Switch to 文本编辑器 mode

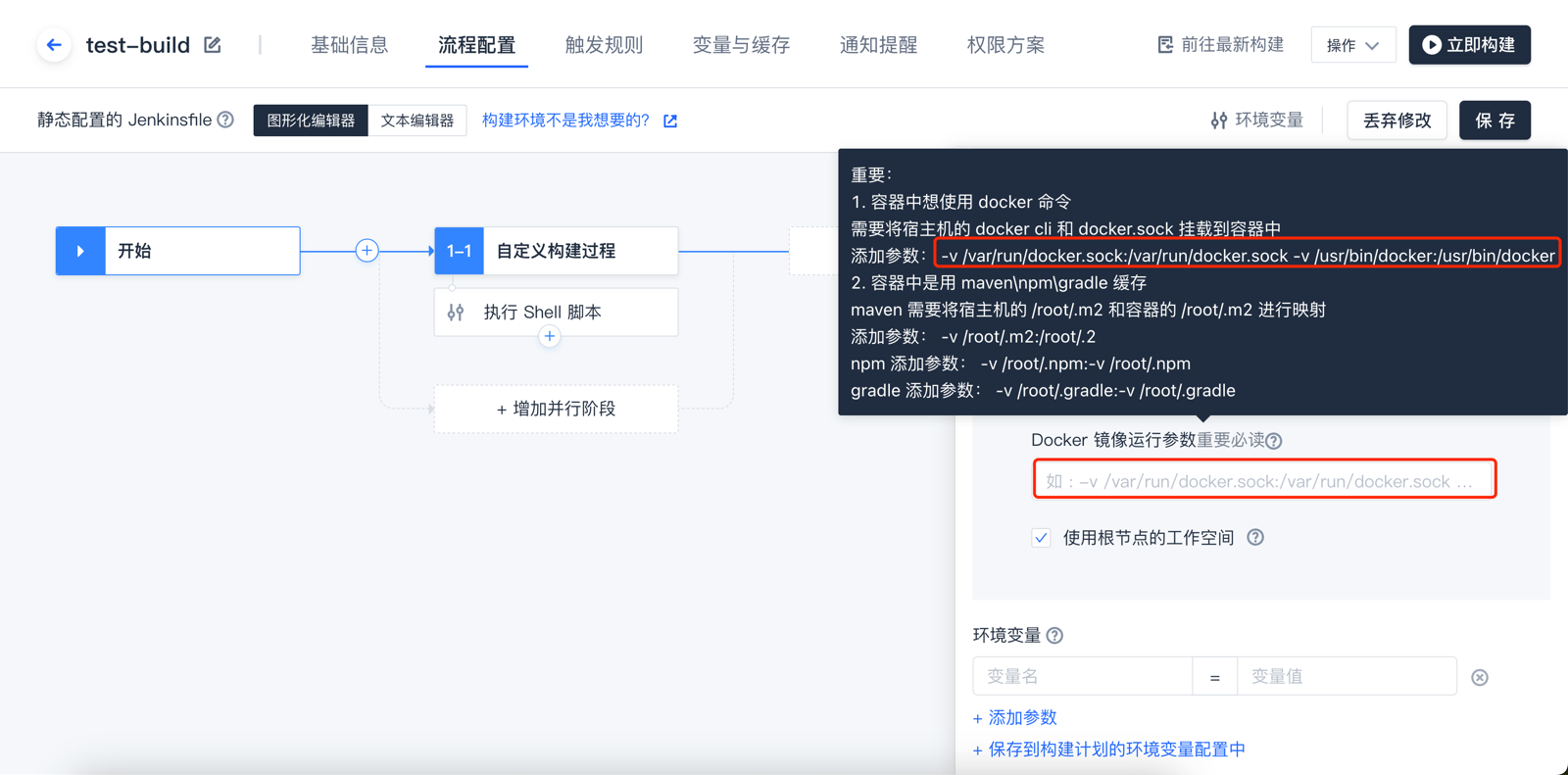(x=417, y=121)
